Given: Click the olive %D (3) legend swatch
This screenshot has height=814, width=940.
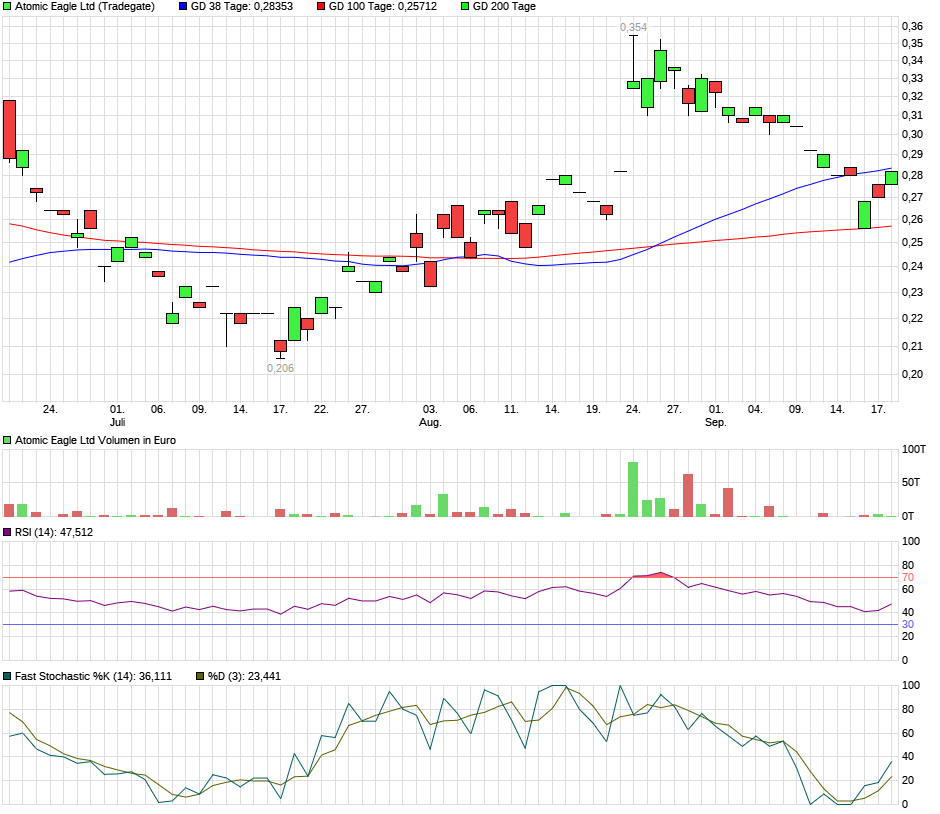Looking at the screenshot, I should pos(200,676).
